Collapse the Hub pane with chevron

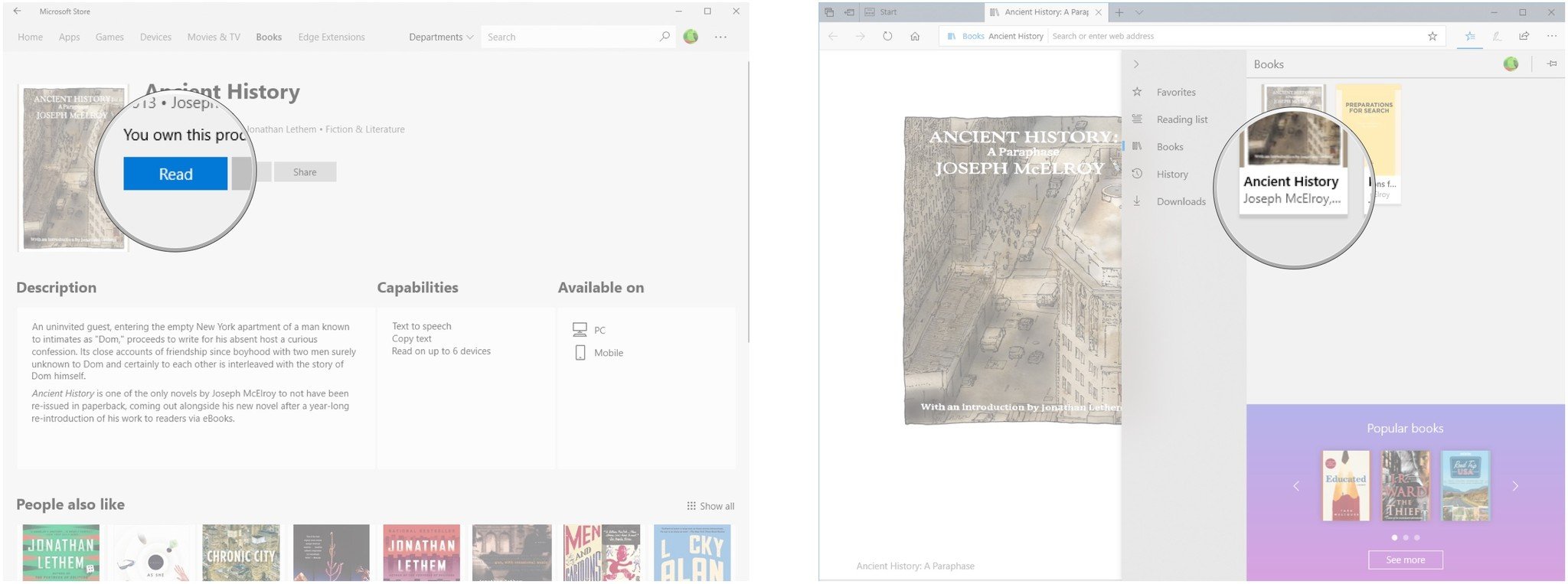tap(1137, 64)
